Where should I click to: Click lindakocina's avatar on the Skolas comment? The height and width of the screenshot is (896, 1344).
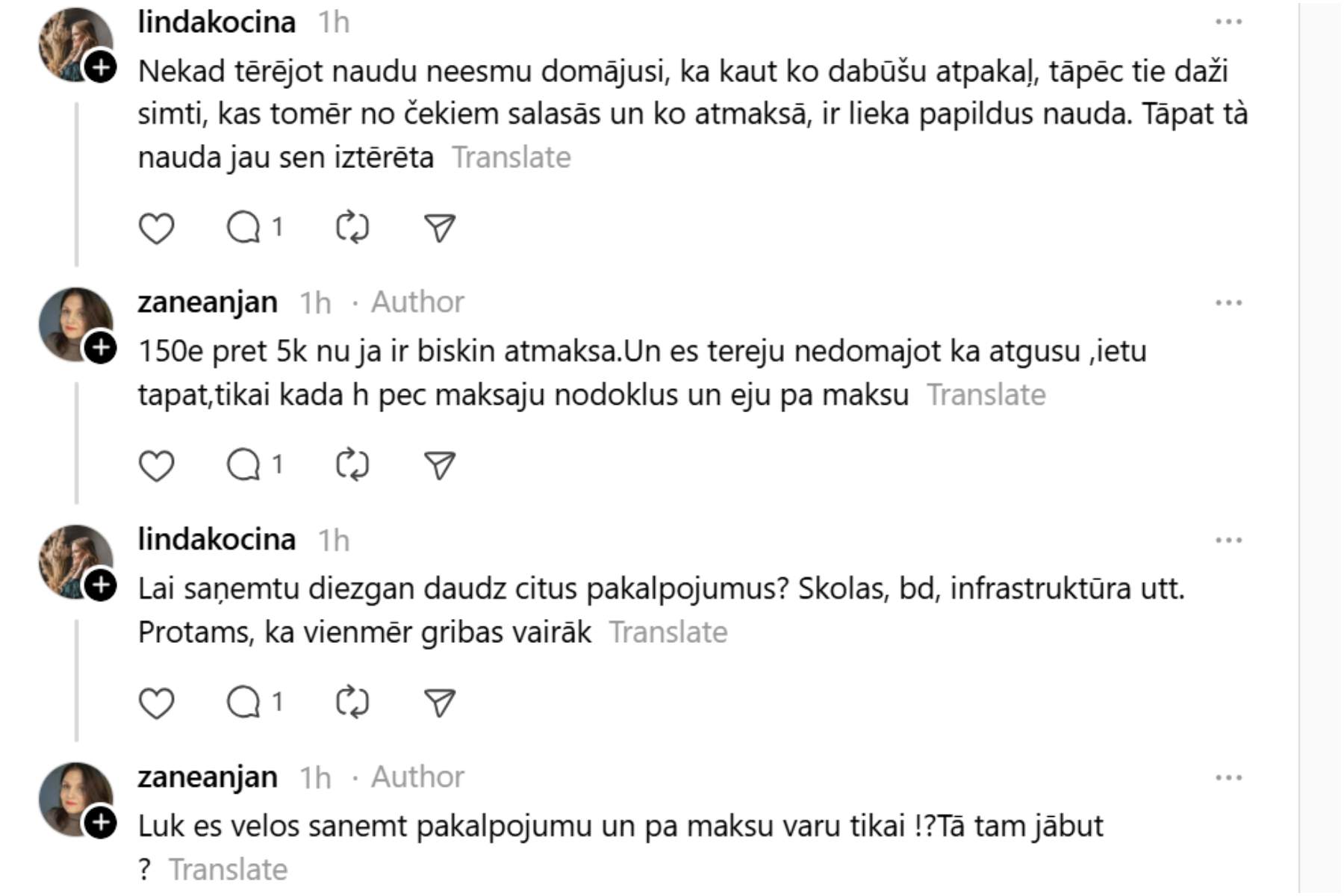(x=73, y=560)
